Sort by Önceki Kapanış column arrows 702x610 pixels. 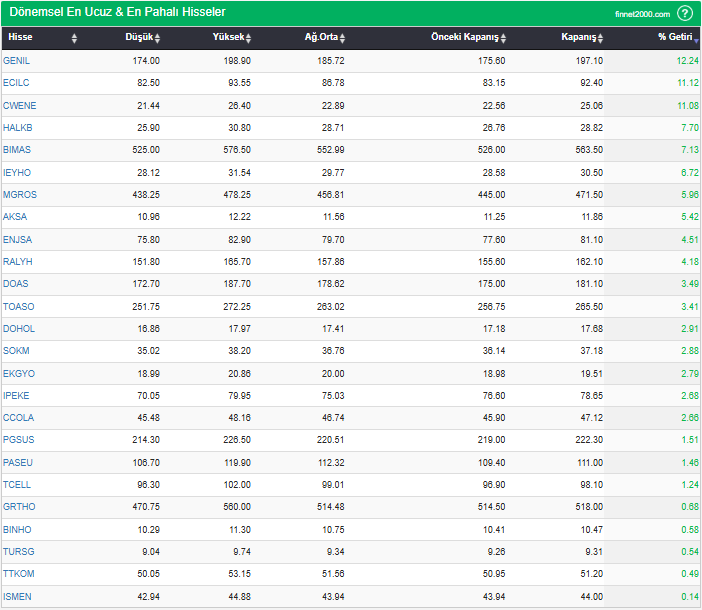click(504, 38)
